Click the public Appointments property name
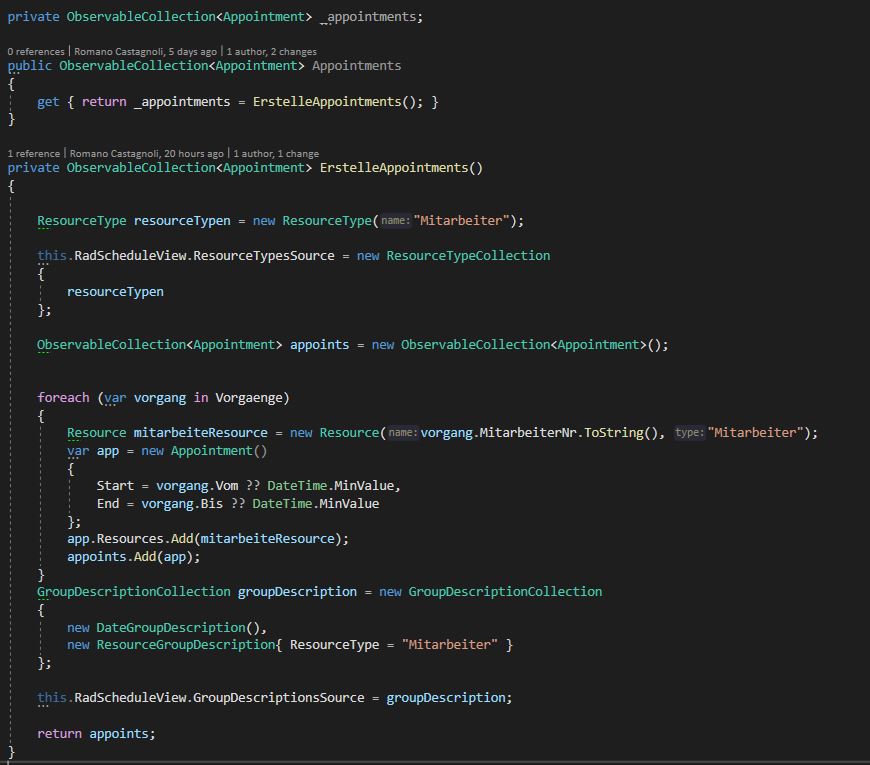870x765 pixels. click(356, 66)
